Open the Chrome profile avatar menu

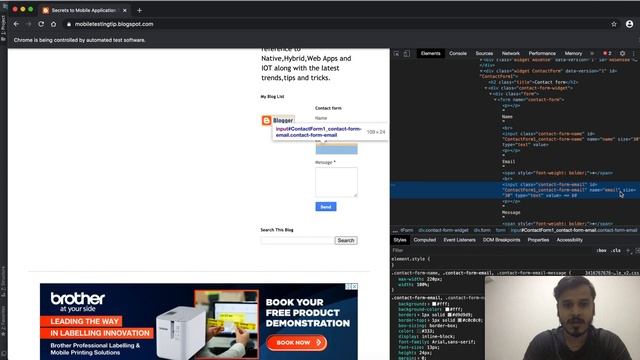[629, 24]
